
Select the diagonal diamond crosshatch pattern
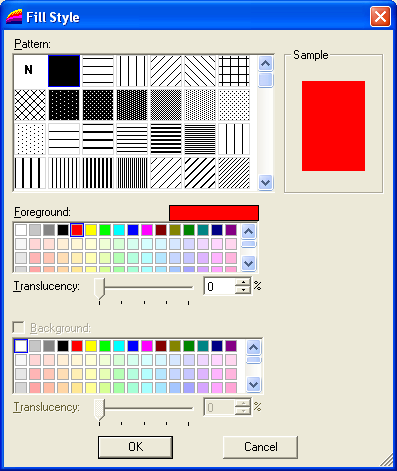click(30, 105)
